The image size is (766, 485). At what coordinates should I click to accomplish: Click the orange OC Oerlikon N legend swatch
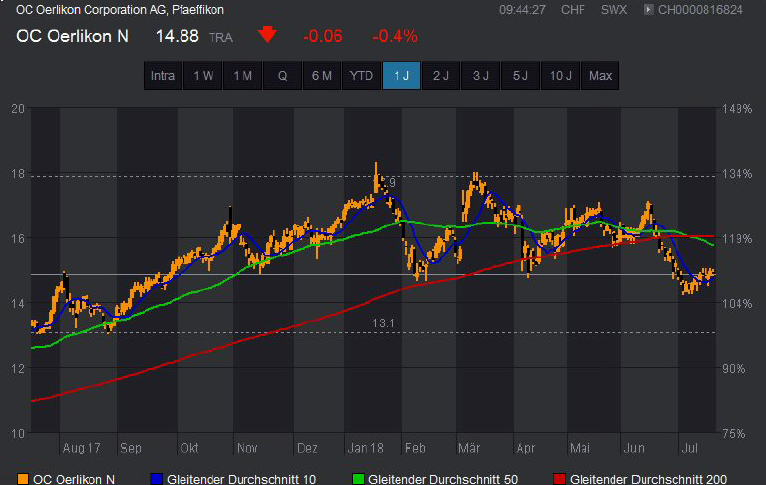coord(22,479)
